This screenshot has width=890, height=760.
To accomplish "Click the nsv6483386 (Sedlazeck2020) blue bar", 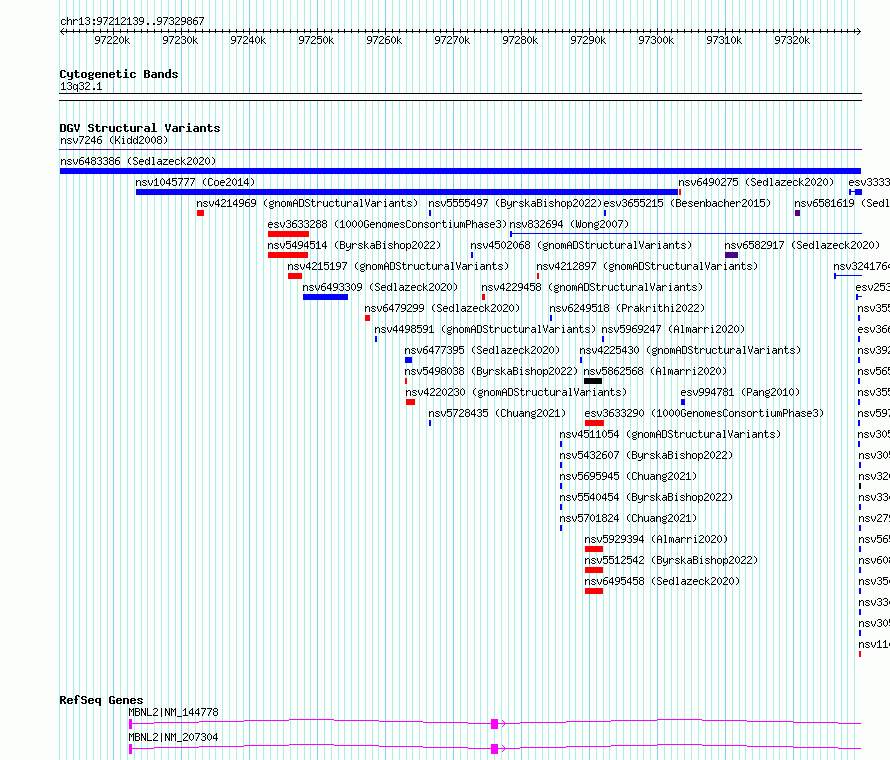I will 460,171.
